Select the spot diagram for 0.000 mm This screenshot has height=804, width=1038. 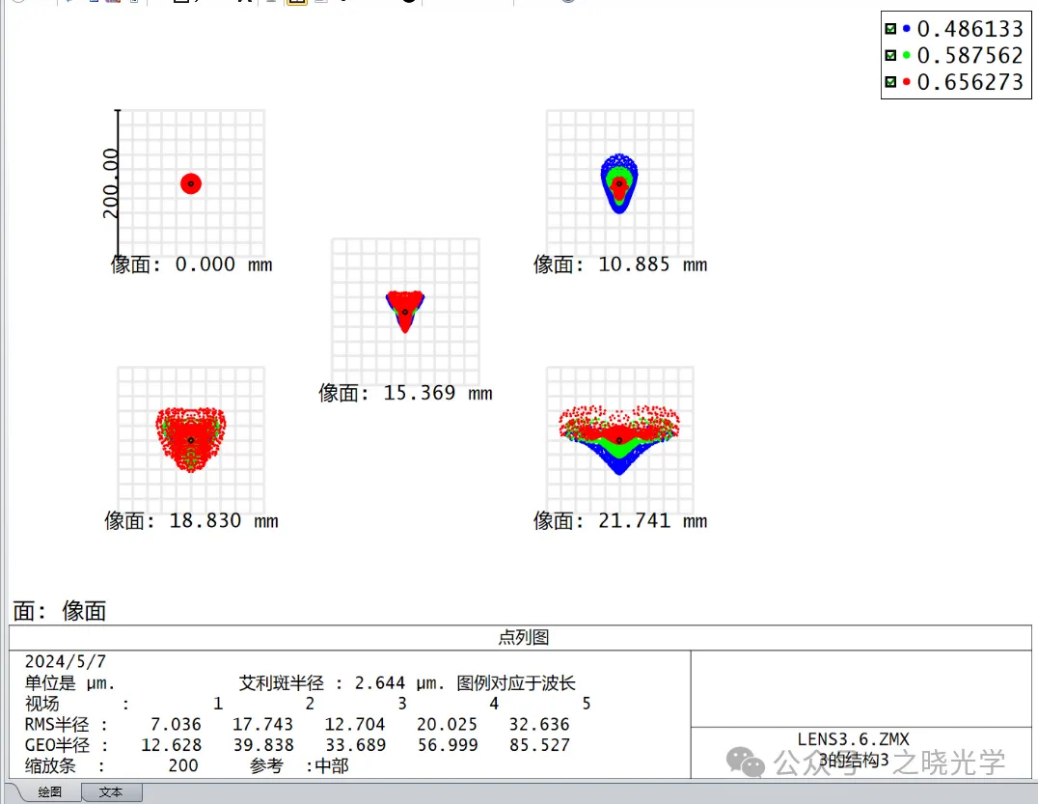click(191, 183)
